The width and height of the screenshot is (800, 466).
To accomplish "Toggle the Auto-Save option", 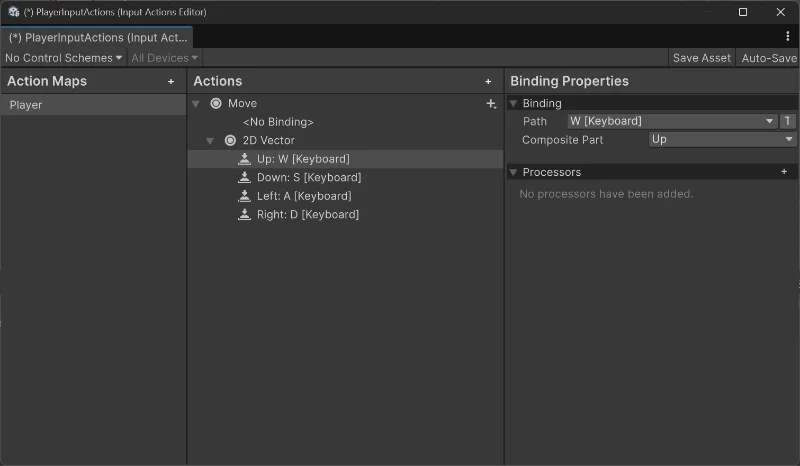I will click(768, 58).
